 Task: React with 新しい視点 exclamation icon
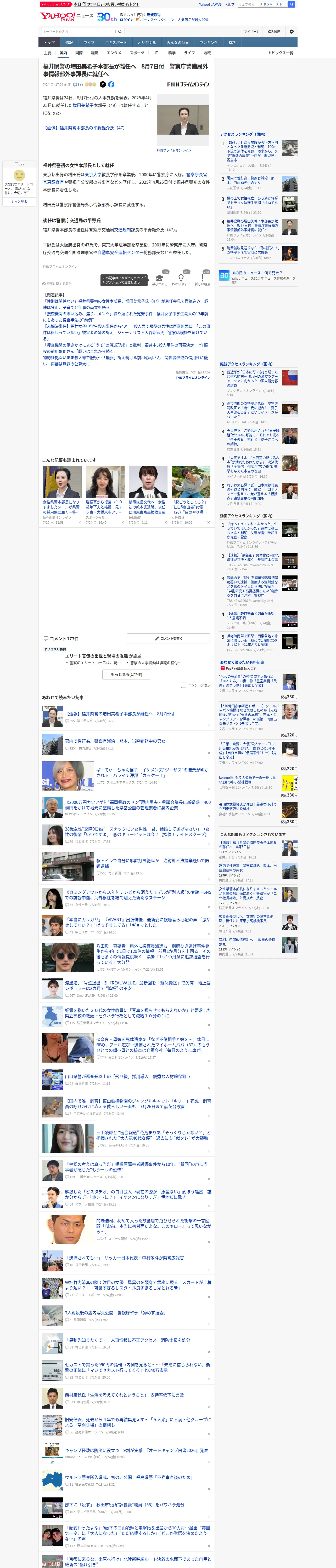[203, 278]
